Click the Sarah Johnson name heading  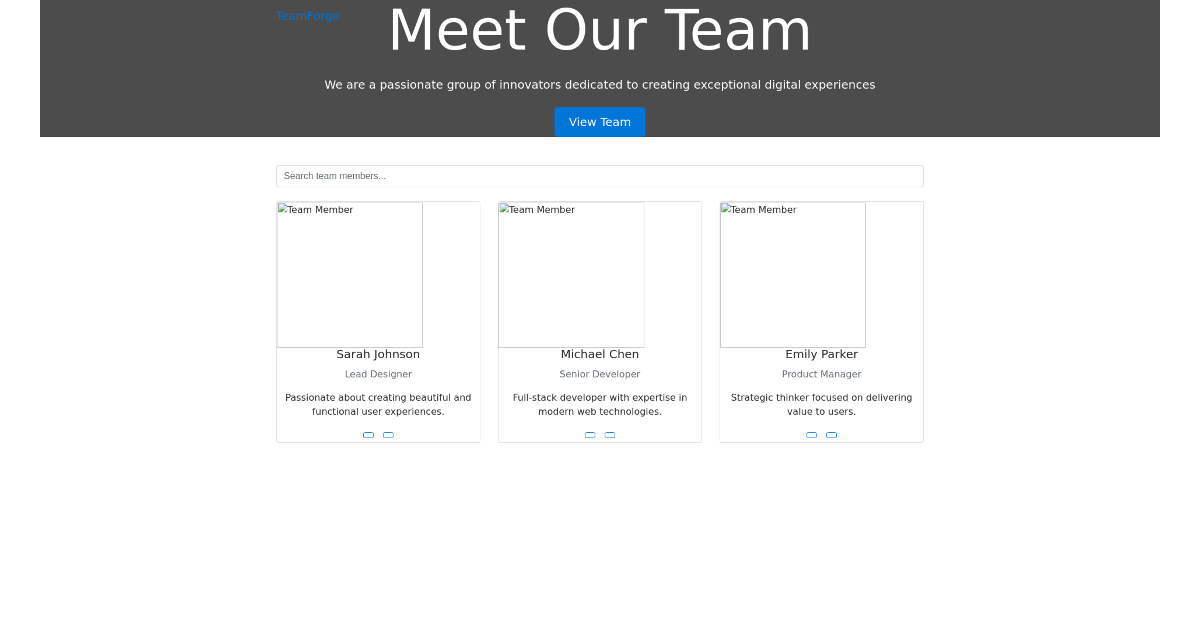click(x=378, y=354)
